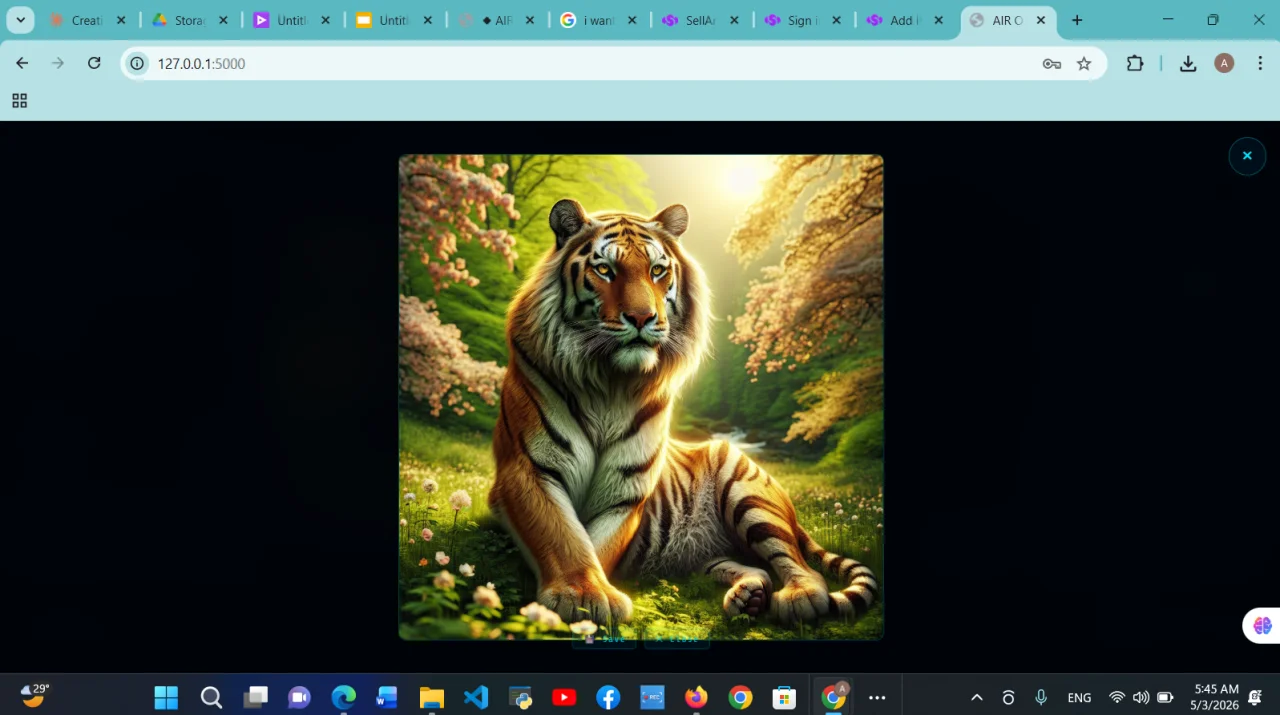Switch to the "Sign i" tab

[x=803, y=20]
